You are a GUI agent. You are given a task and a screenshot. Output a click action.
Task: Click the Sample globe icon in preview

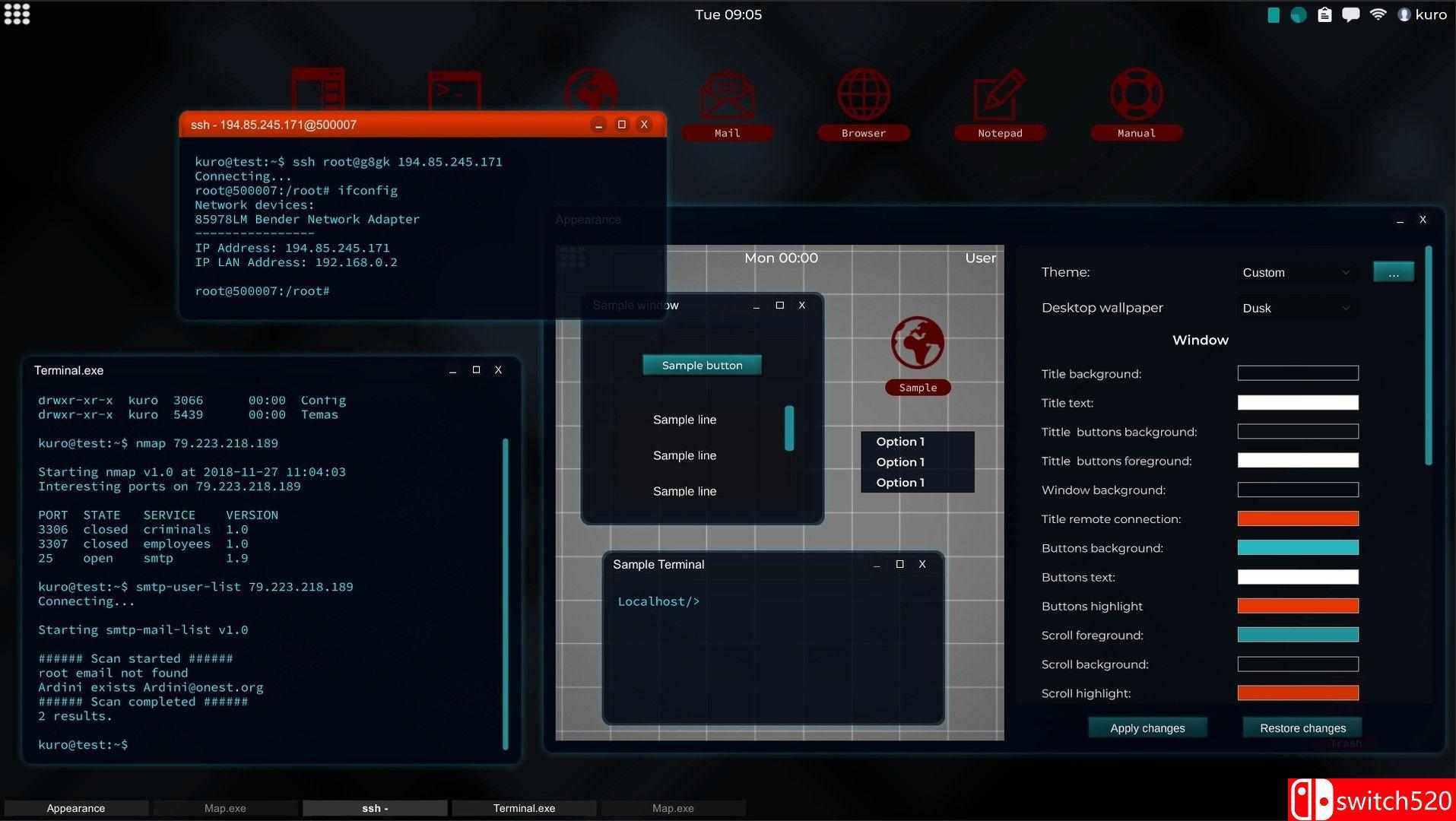click(x=918, y=344)
